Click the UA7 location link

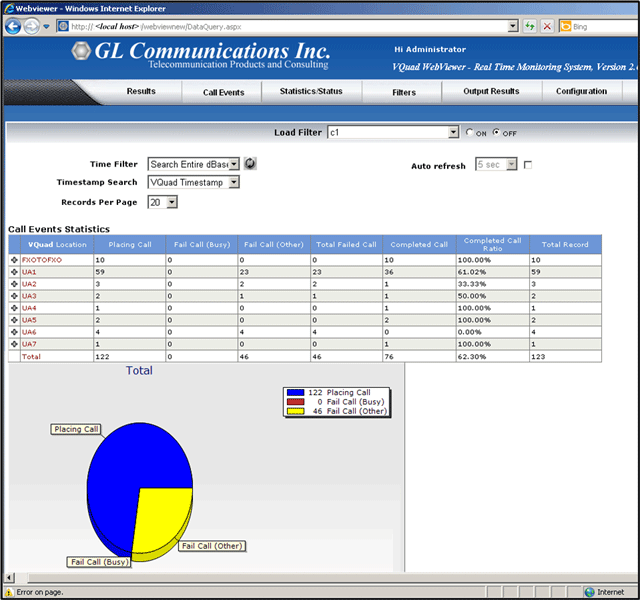pos(29,344)
